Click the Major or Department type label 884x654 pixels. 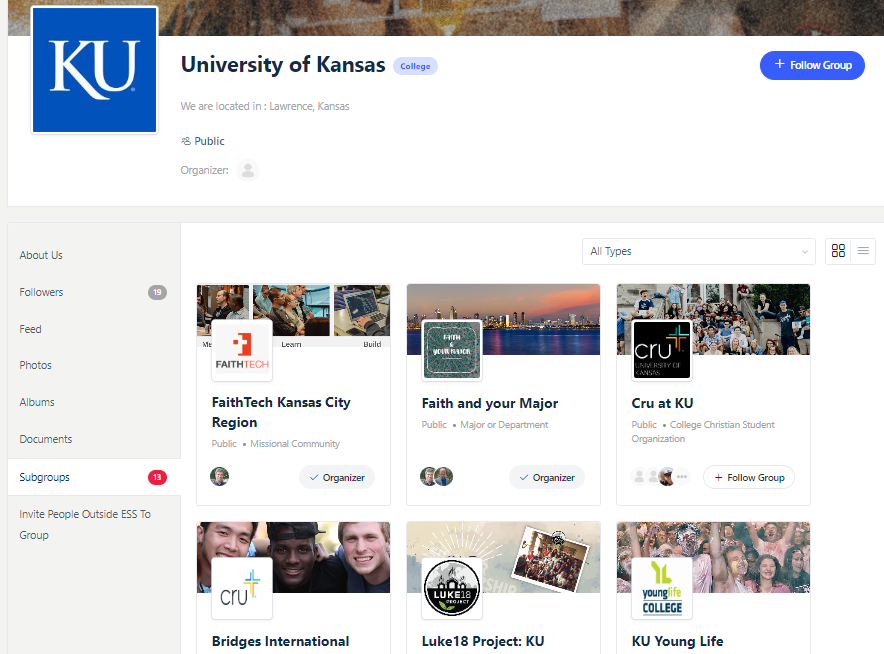[x=504, y=425]
